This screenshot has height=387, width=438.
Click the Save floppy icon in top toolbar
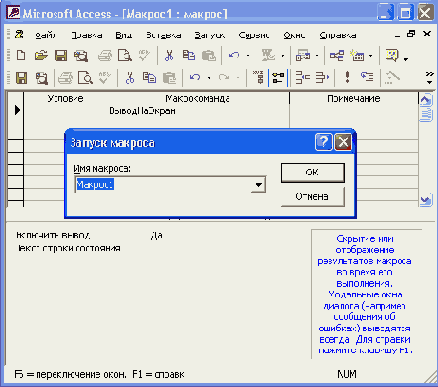click(x=61, y=55)
